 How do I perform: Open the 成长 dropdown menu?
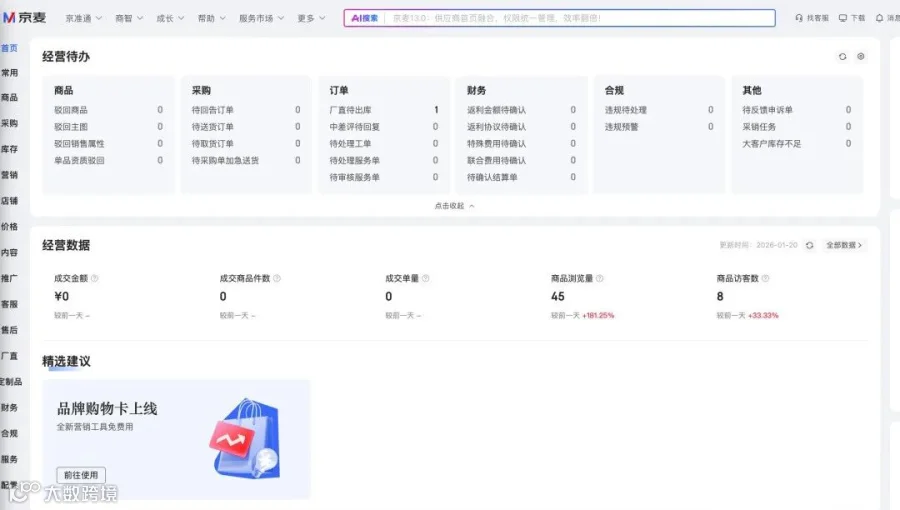[170, 18]
